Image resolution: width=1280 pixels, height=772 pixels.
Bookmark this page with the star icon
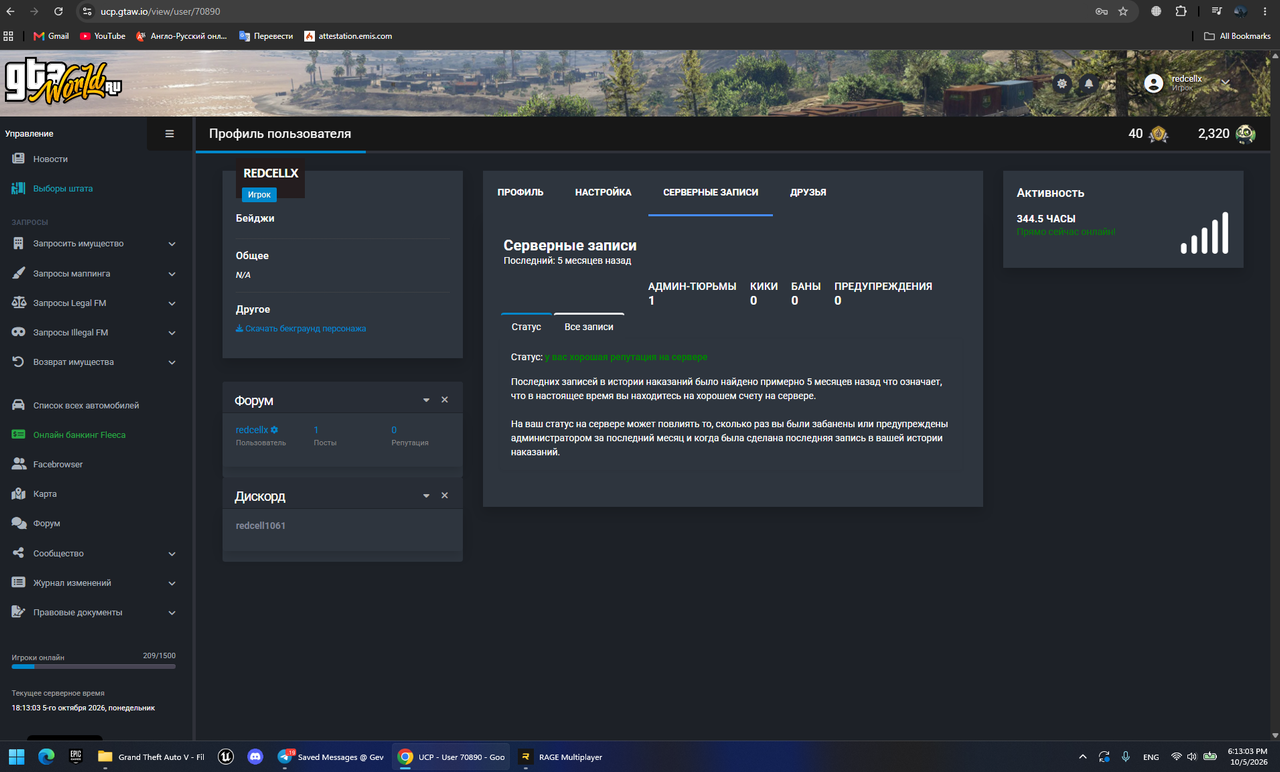[1123, 12]
